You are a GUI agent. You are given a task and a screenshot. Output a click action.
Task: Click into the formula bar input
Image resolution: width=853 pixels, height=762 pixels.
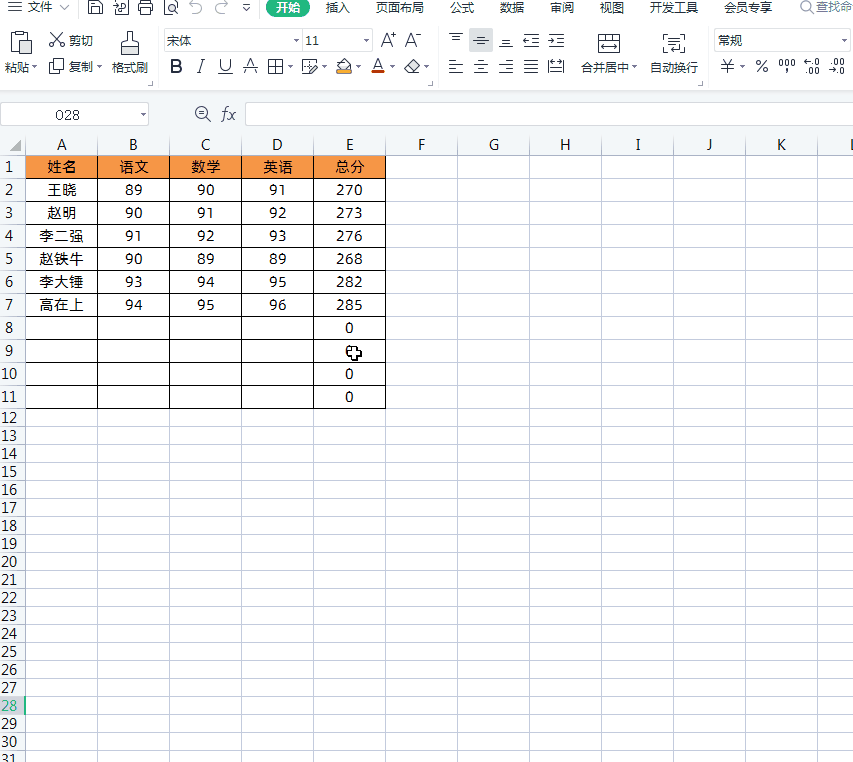[x=549, y=114]
